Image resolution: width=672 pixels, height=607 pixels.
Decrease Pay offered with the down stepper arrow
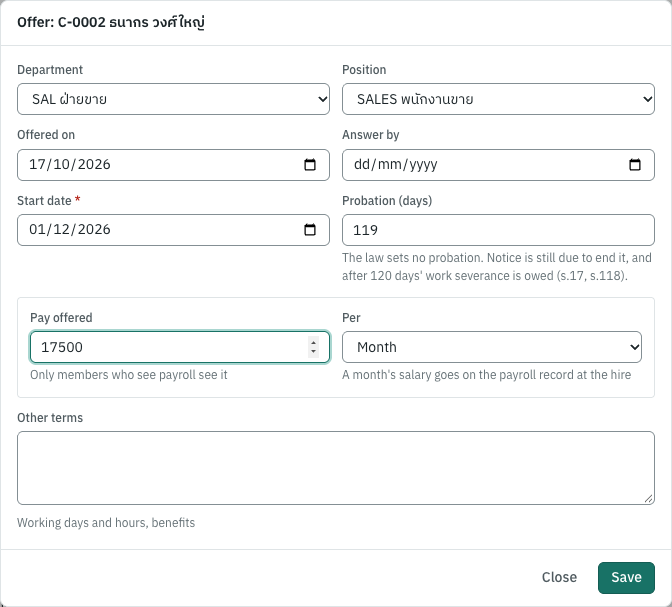(313, 352)
